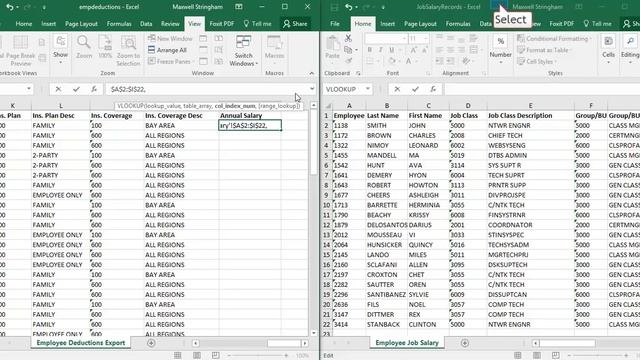
Task: Add new sheet next to Employee Job Salary
Action: coord(464,343)
